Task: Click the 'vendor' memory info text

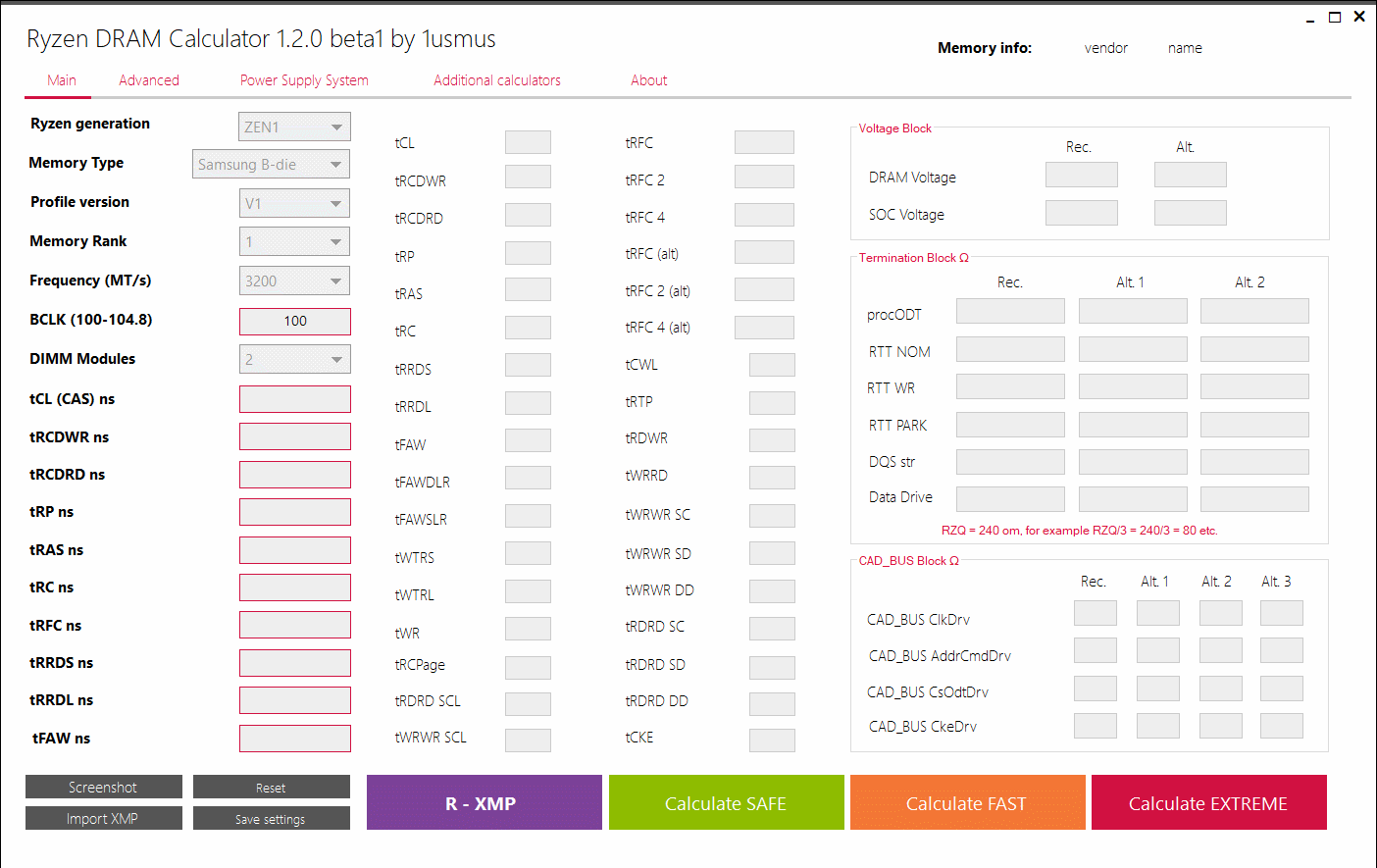Action: (1106, 48)
